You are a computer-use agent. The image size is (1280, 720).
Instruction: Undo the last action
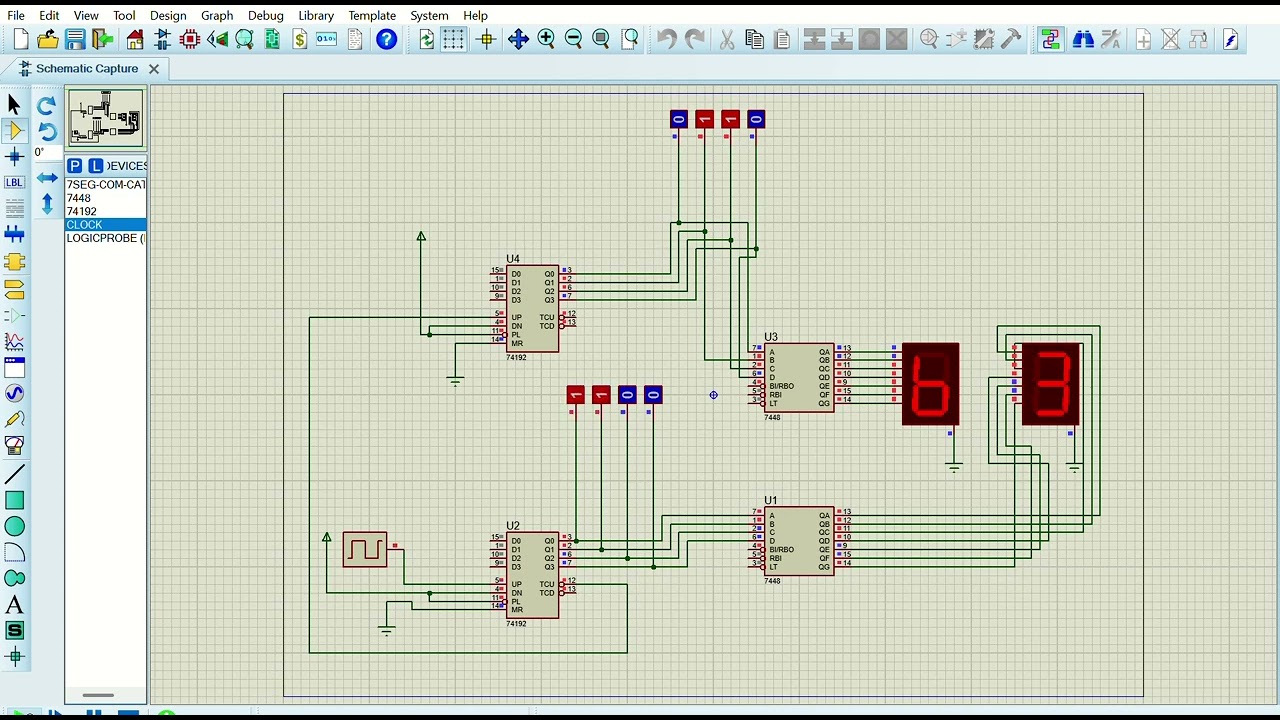click(666, 39)
